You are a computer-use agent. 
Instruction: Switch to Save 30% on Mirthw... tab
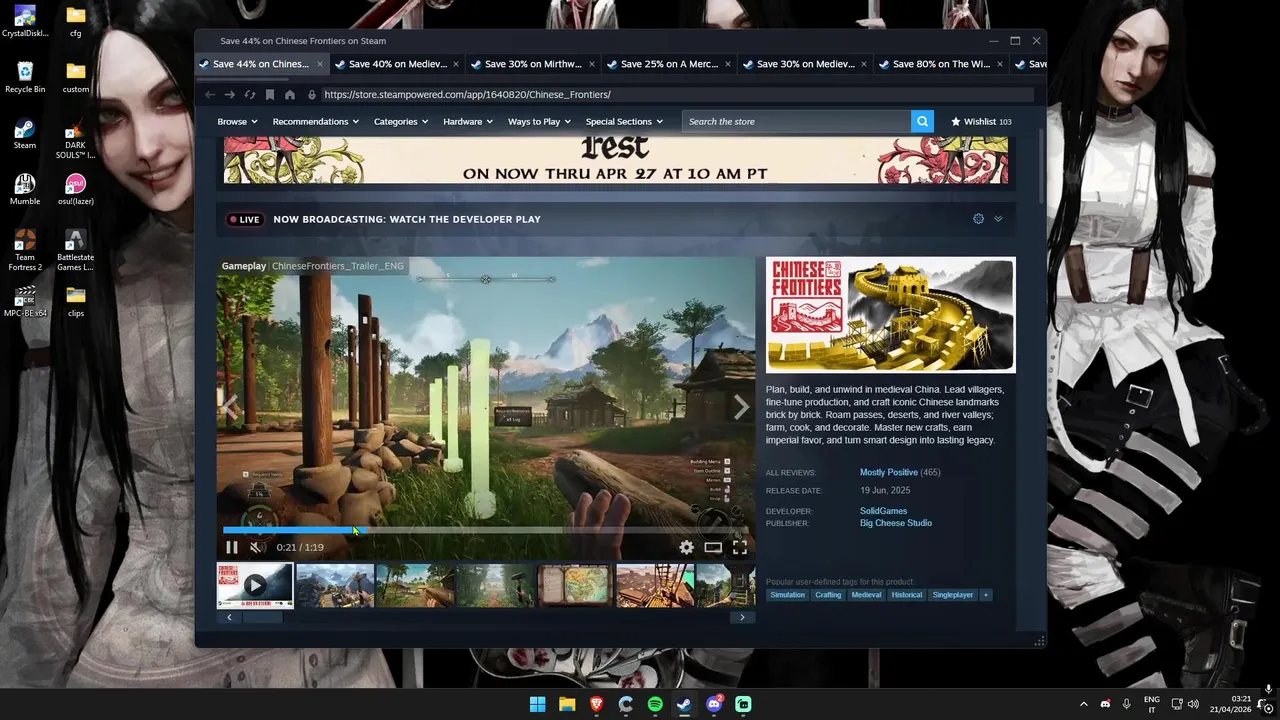click(533, 64)
